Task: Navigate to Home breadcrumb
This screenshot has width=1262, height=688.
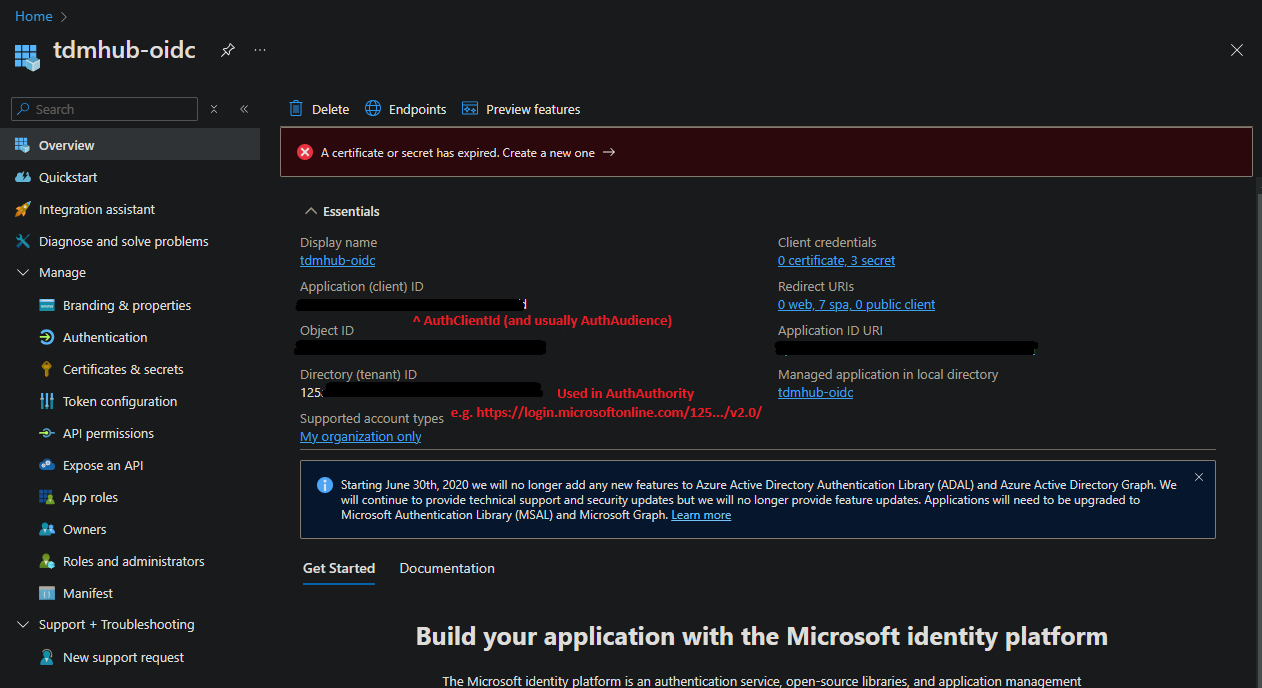Action: coord(33,16)
